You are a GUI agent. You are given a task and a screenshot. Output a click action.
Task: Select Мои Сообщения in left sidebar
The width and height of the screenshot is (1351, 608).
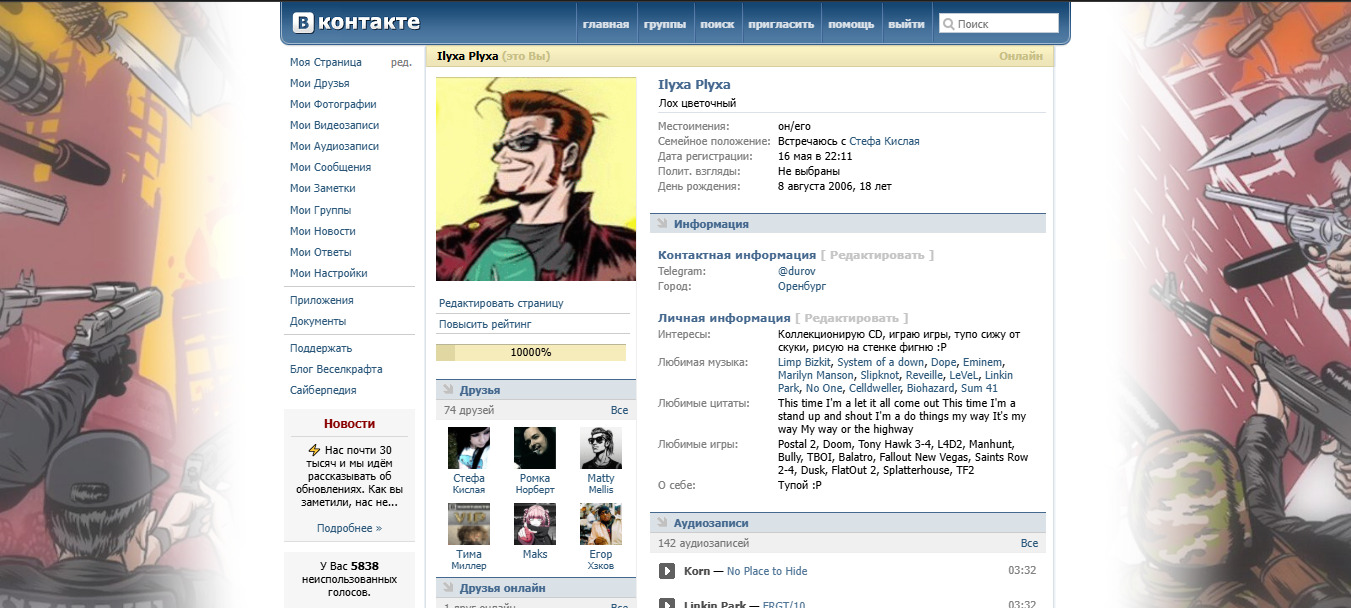tap(330, 167)
